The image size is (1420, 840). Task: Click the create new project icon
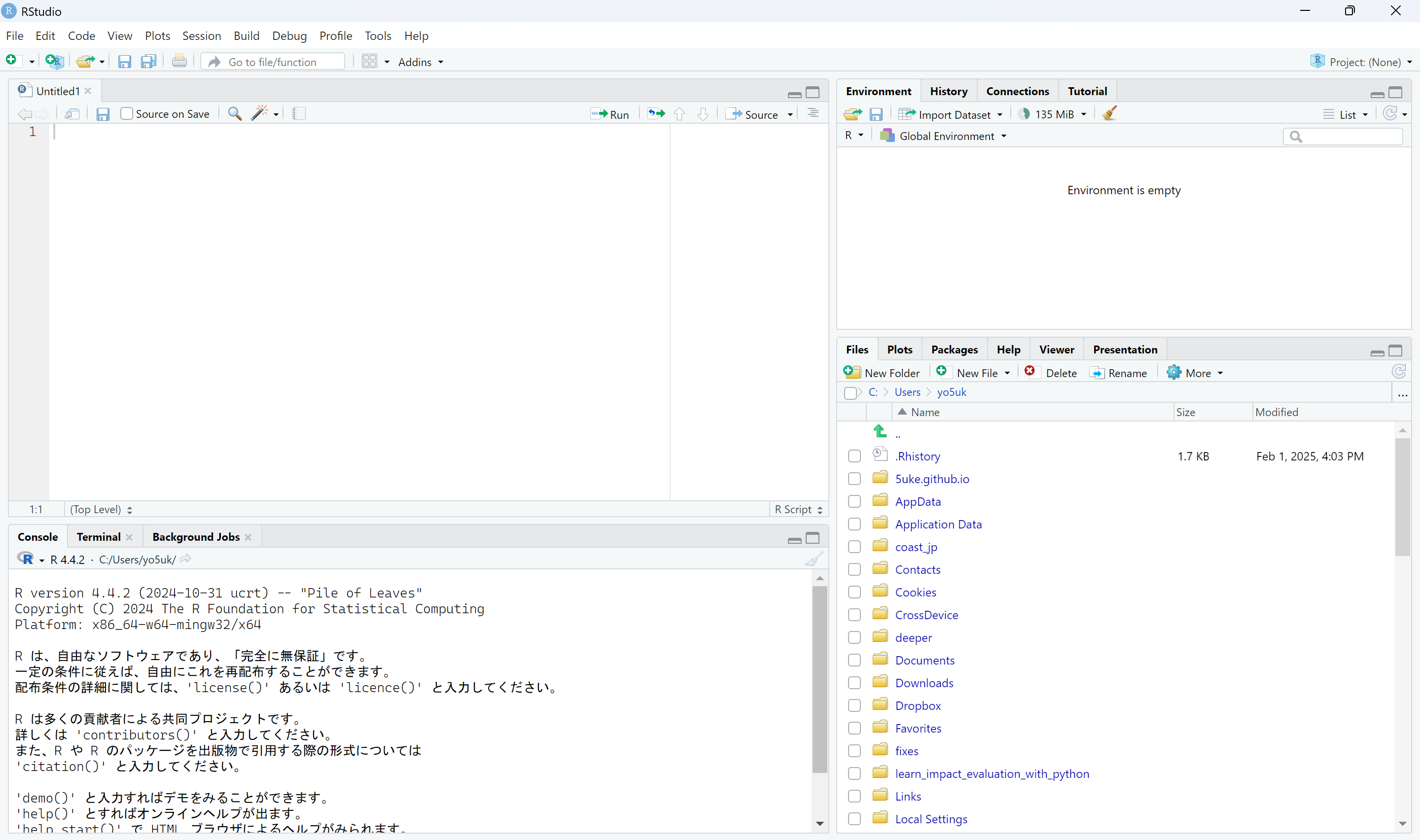point(54,61)
